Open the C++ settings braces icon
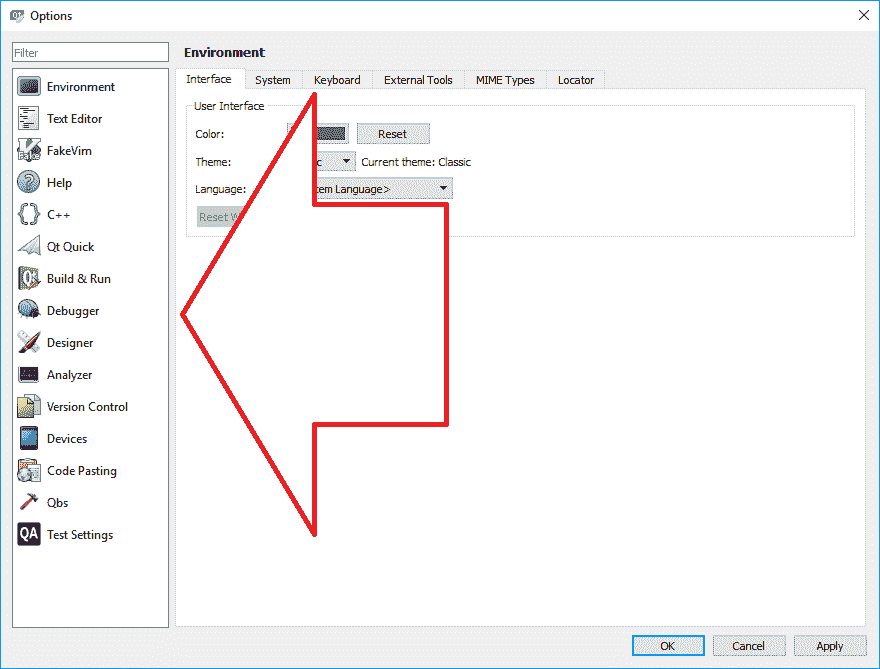This screenshot has height=669, width=880. [x=29, y=215]
